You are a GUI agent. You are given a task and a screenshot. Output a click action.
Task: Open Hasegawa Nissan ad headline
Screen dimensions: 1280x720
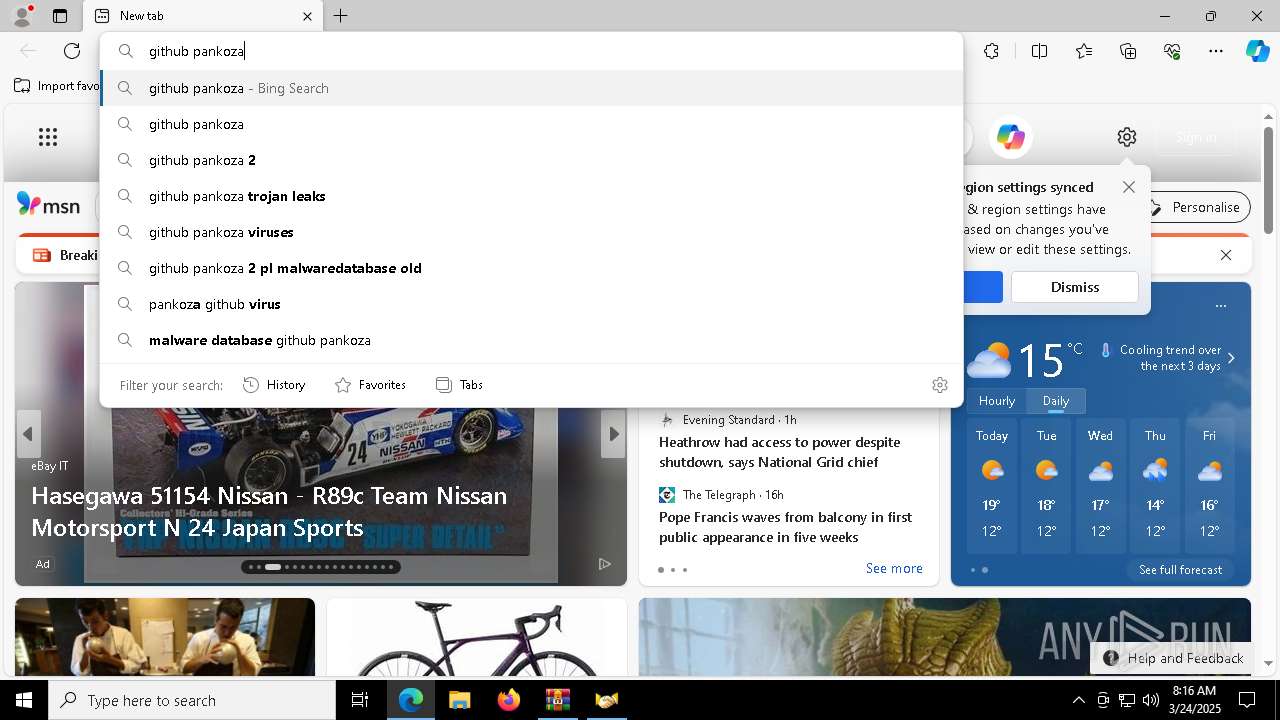[269, 511]
